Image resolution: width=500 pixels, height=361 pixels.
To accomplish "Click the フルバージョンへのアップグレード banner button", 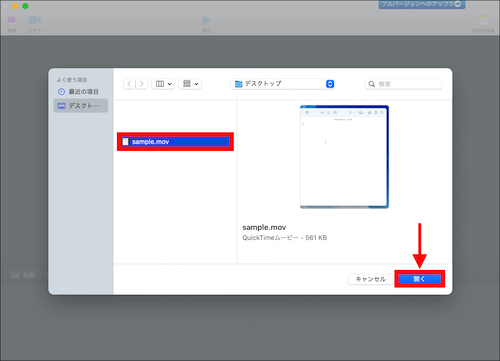I will [x=422, y=4].
